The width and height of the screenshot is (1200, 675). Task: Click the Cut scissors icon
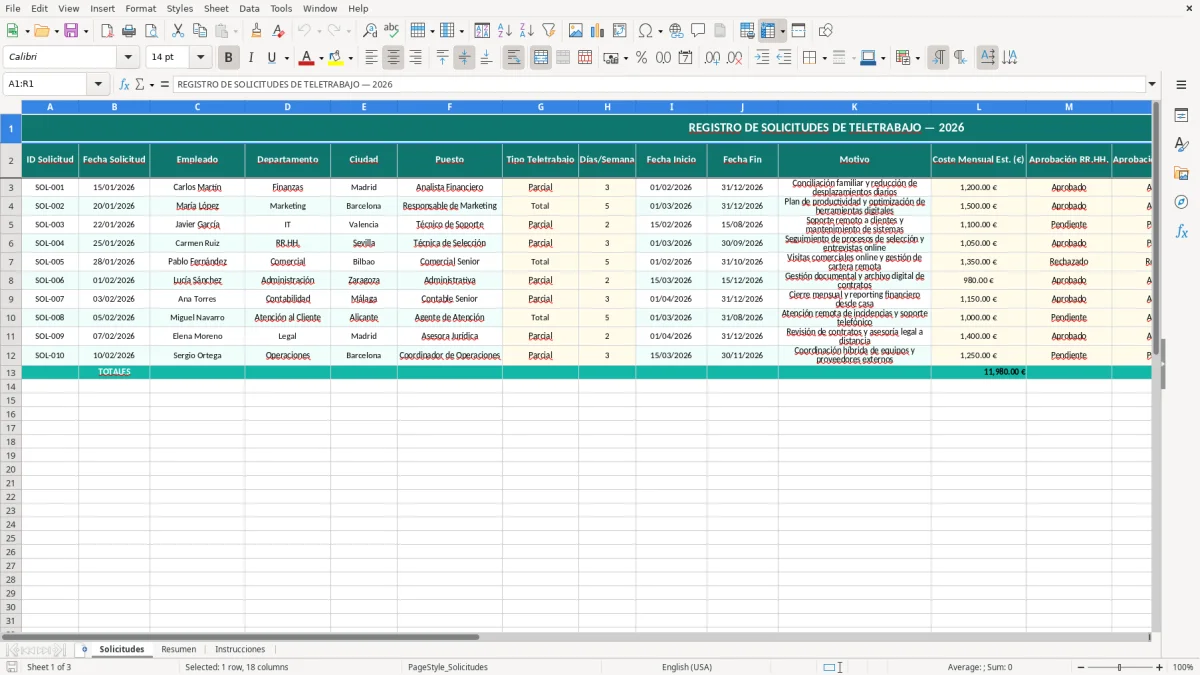178,31
